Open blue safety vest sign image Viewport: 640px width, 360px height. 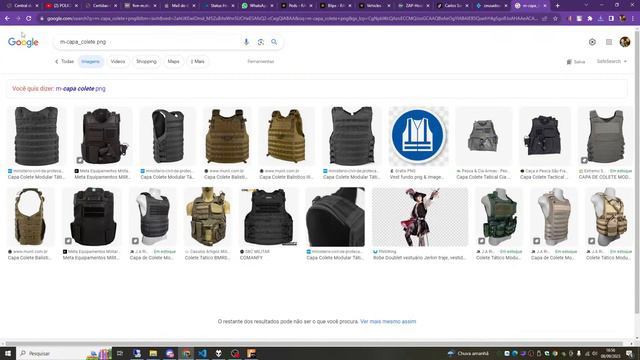point(418,136)
